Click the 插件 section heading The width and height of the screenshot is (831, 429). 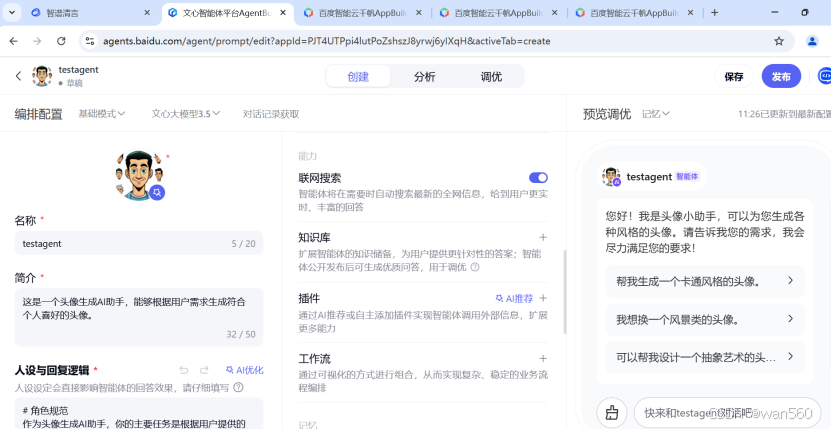coord(309,298)
